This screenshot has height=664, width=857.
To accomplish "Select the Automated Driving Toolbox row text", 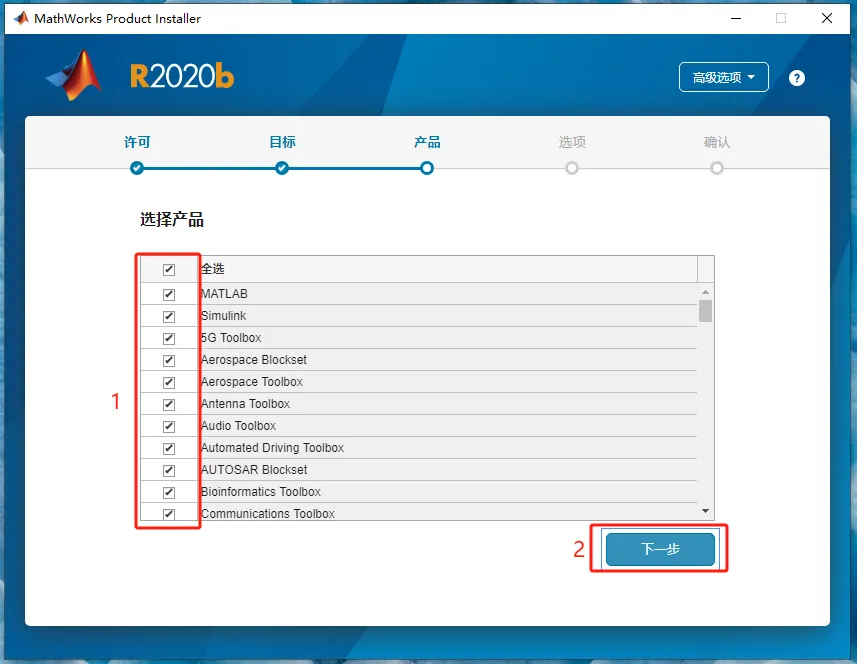I will point(272,448).
